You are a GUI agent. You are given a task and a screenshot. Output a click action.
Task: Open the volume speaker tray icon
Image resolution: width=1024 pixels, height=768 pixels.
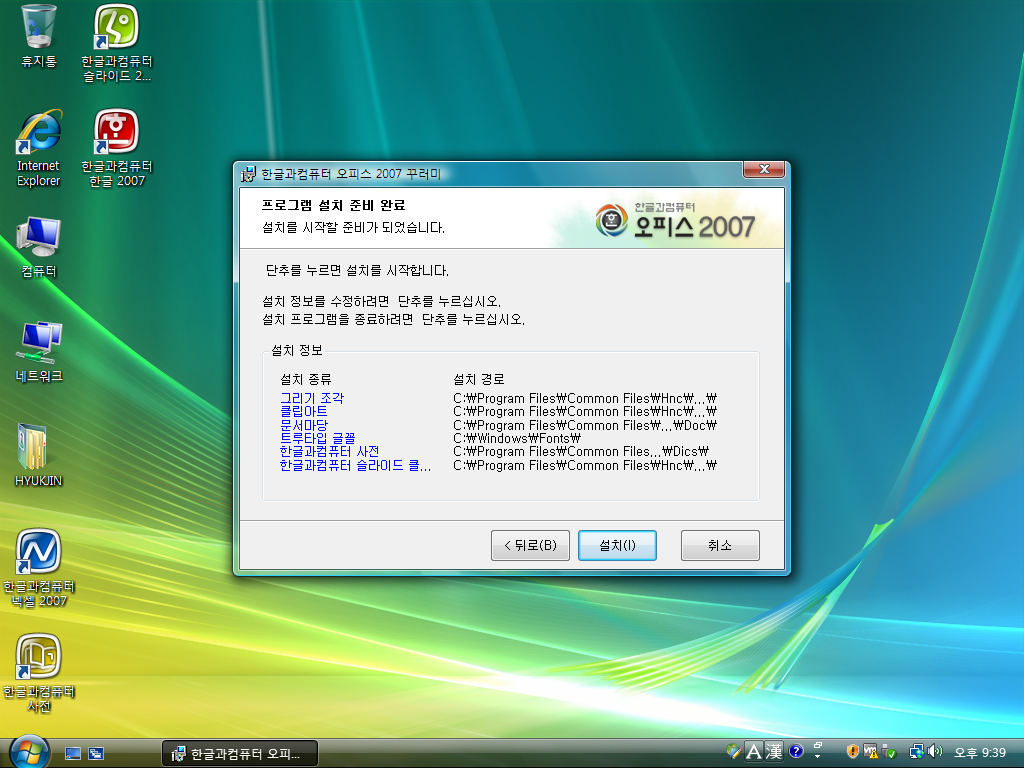[x=935, y=752]
